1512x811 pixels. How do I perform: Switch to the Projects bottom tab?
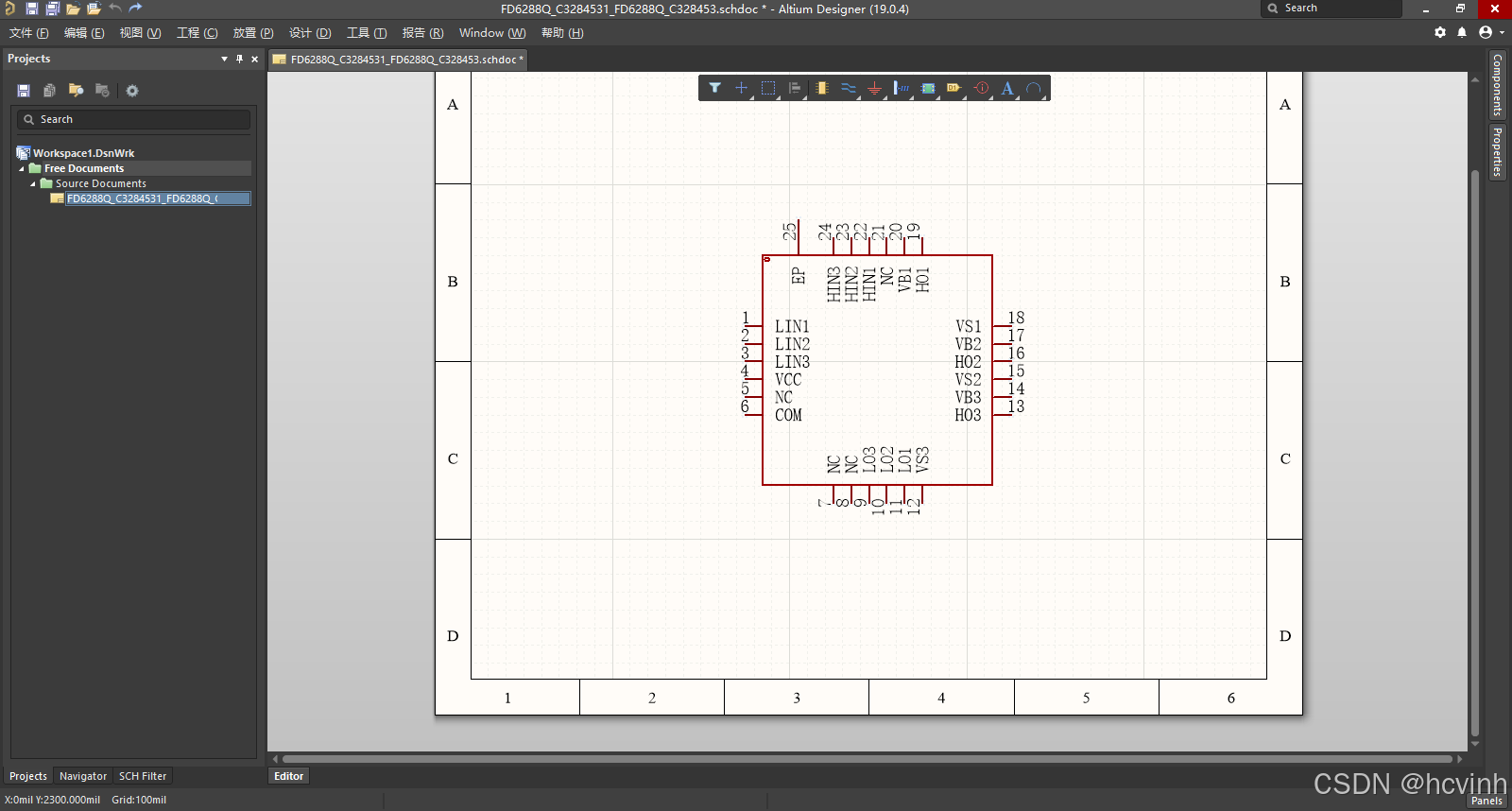(x=28, y=776)
